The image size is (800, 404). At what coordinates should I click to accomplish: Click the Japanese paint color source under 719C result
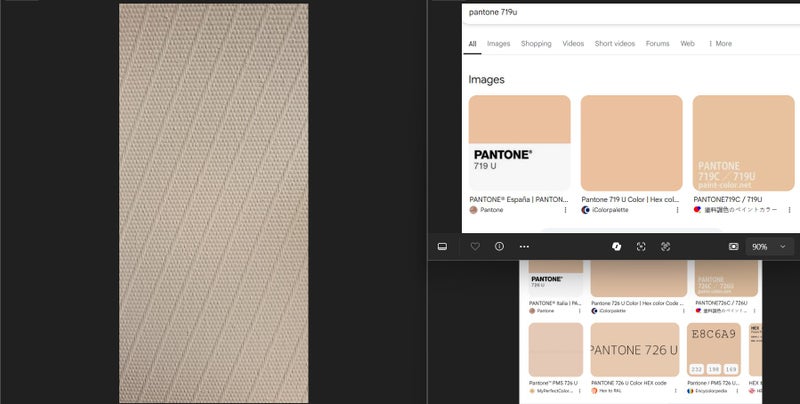click(x=741, y=210)
